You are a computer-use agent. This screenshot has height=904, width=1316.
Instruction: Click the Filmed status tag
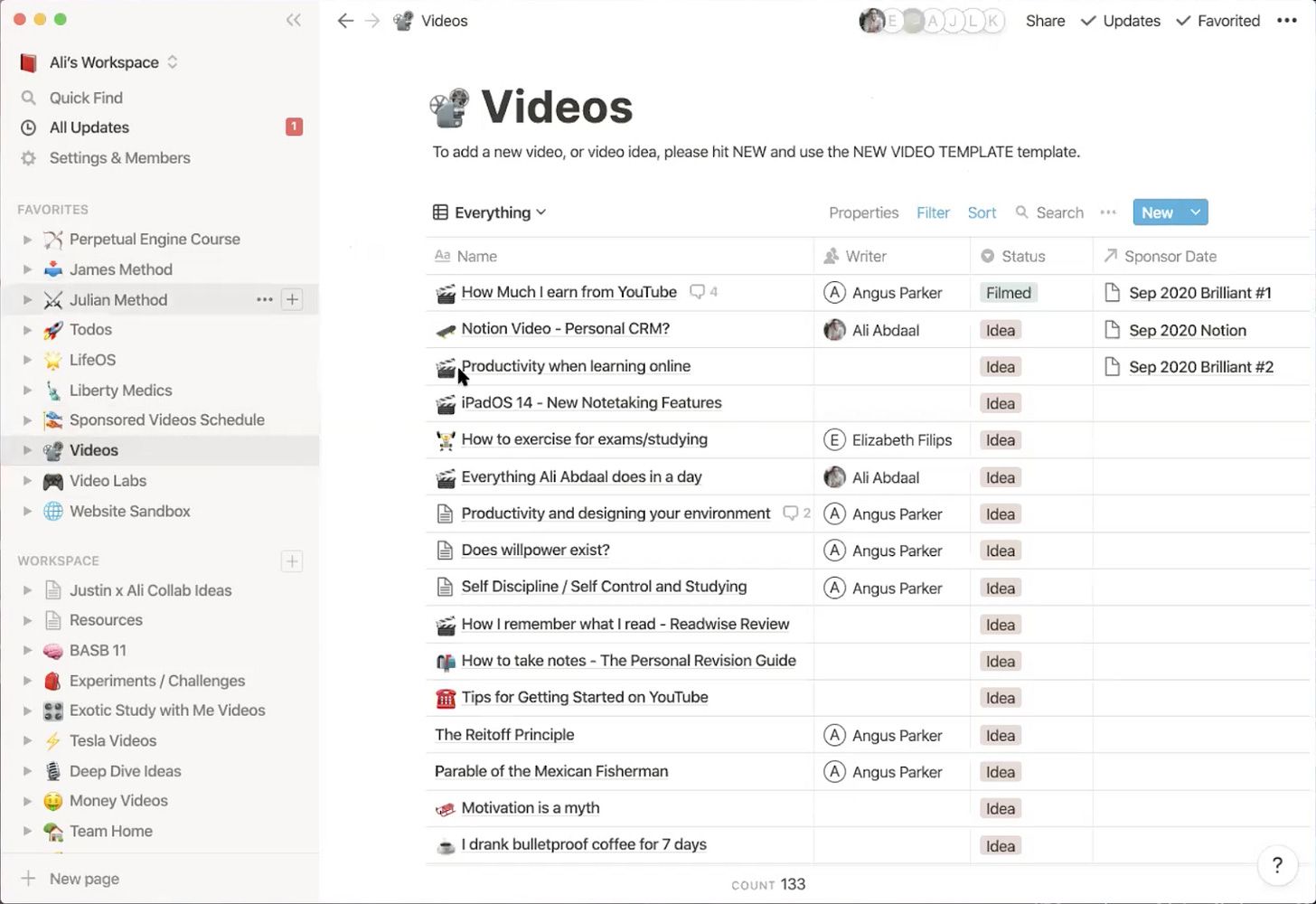[1008, 293]
